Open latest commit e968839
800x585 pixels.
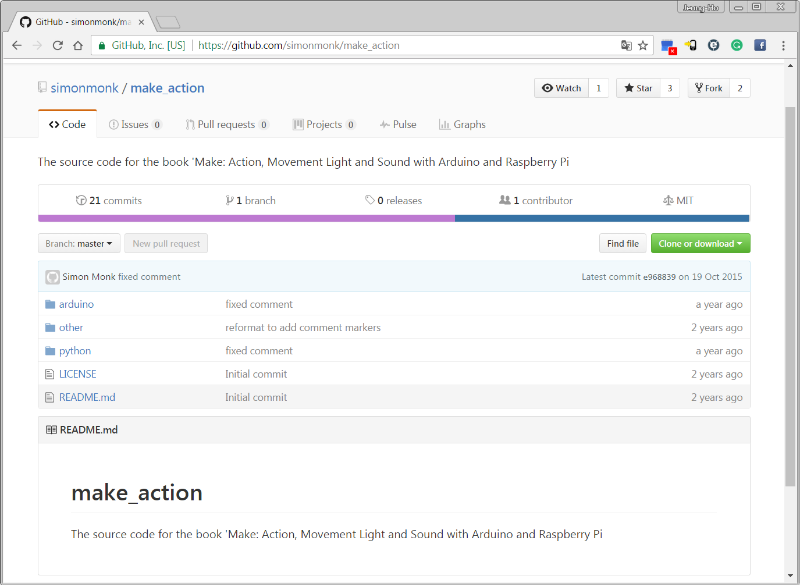coord(659,277)
